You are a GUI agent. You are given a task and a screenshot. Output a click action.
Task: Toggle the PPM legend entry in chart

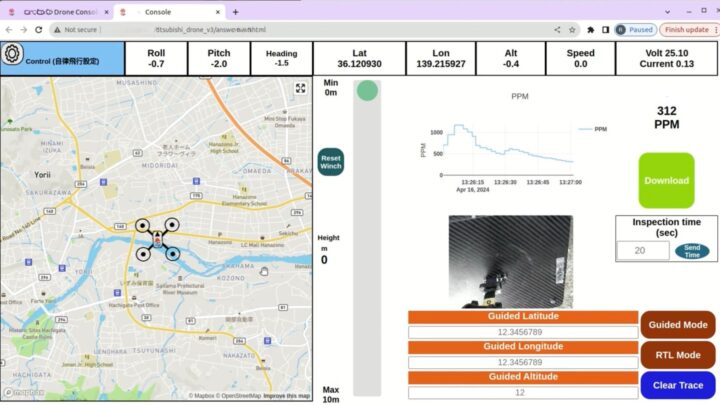click(593, 129)
